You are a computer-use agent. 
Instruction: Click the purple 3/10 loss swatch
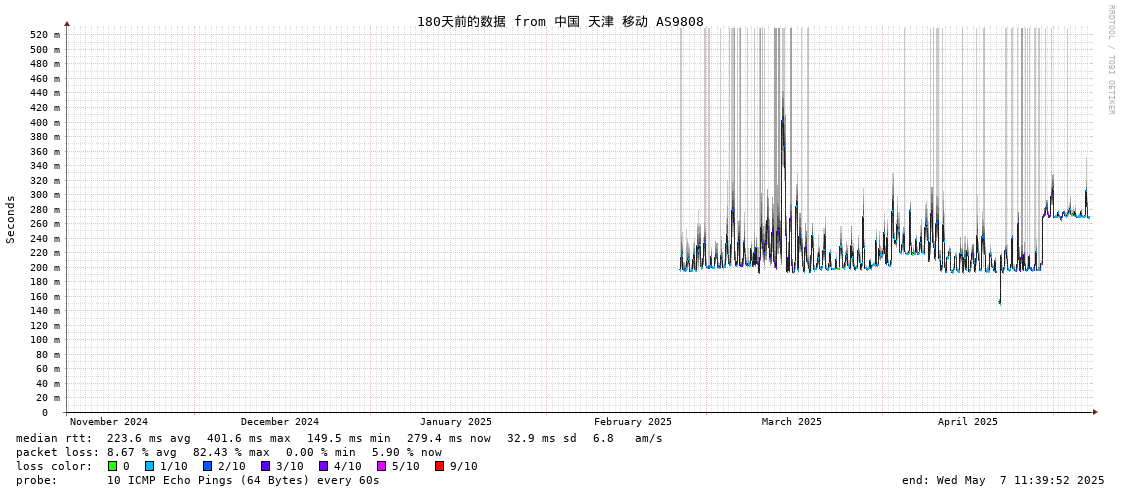point(265,466)
